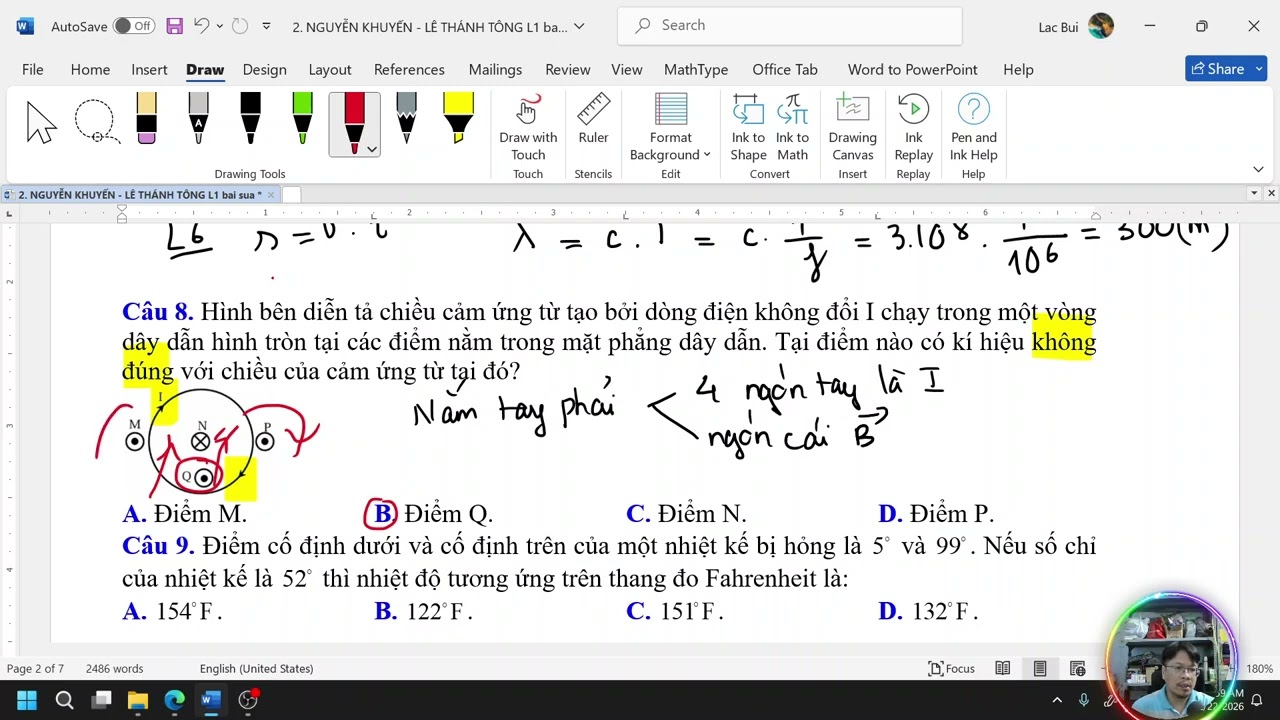
Task: Open Customize Quick Access Toolbar dropdown
Action: (x=266, y=26)
